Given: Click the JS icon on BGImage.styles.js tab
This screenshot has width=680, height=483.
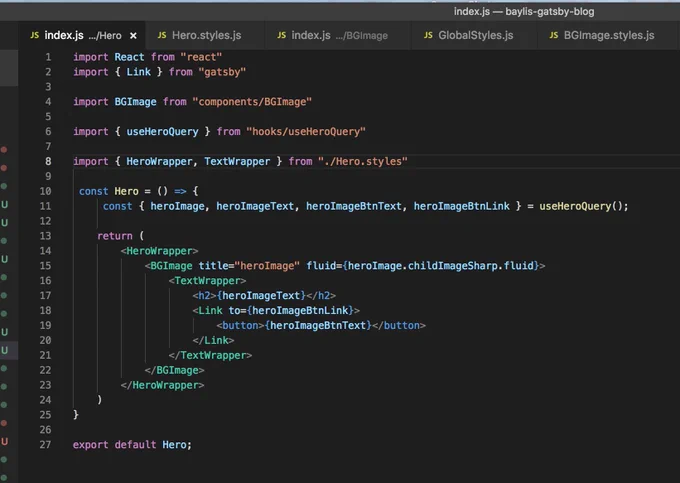Looking at the screenshot, I should [553, 36].
